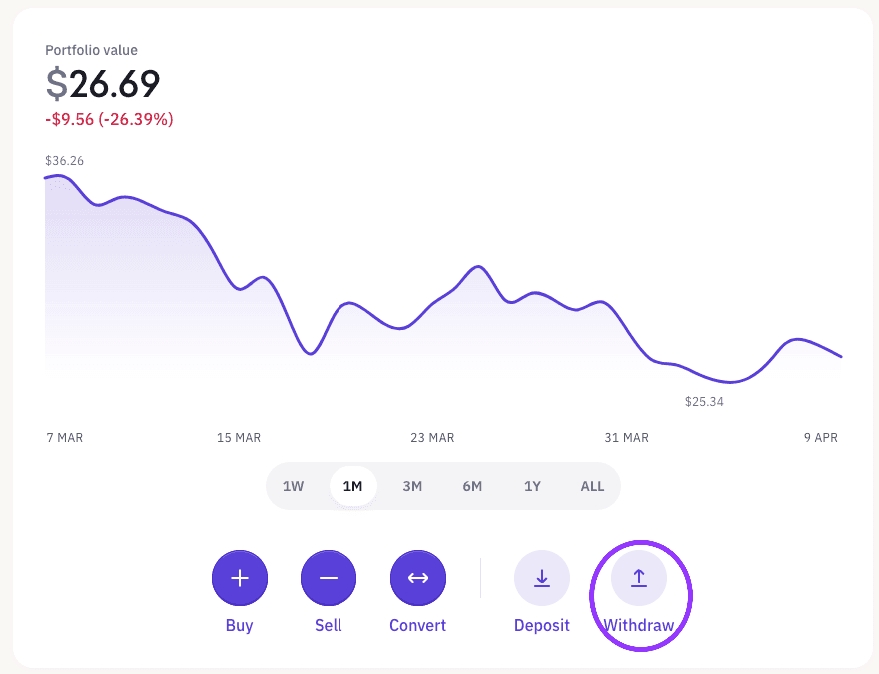View the 1Y chart range
This screenshot has height=674, width=879.
tap(532, 487)
